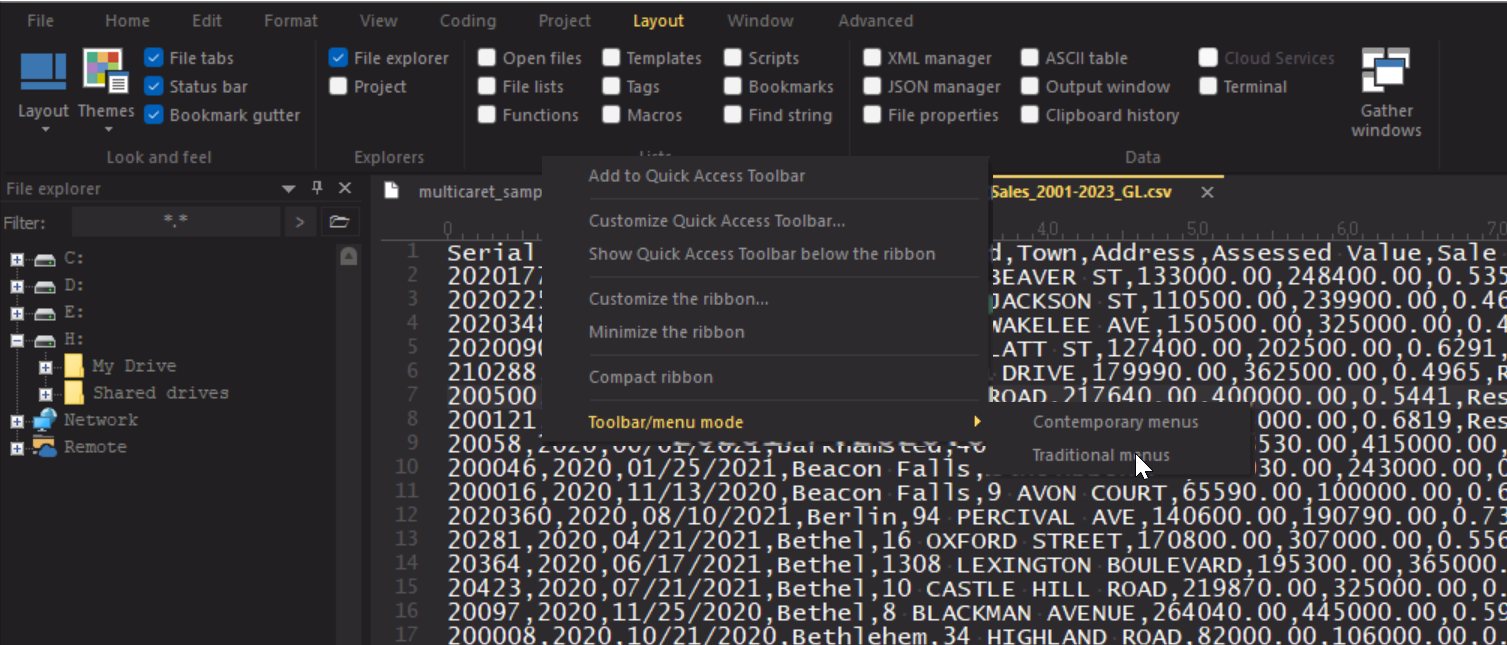Disable the Status bar checkbox

(x=154, y=87)
